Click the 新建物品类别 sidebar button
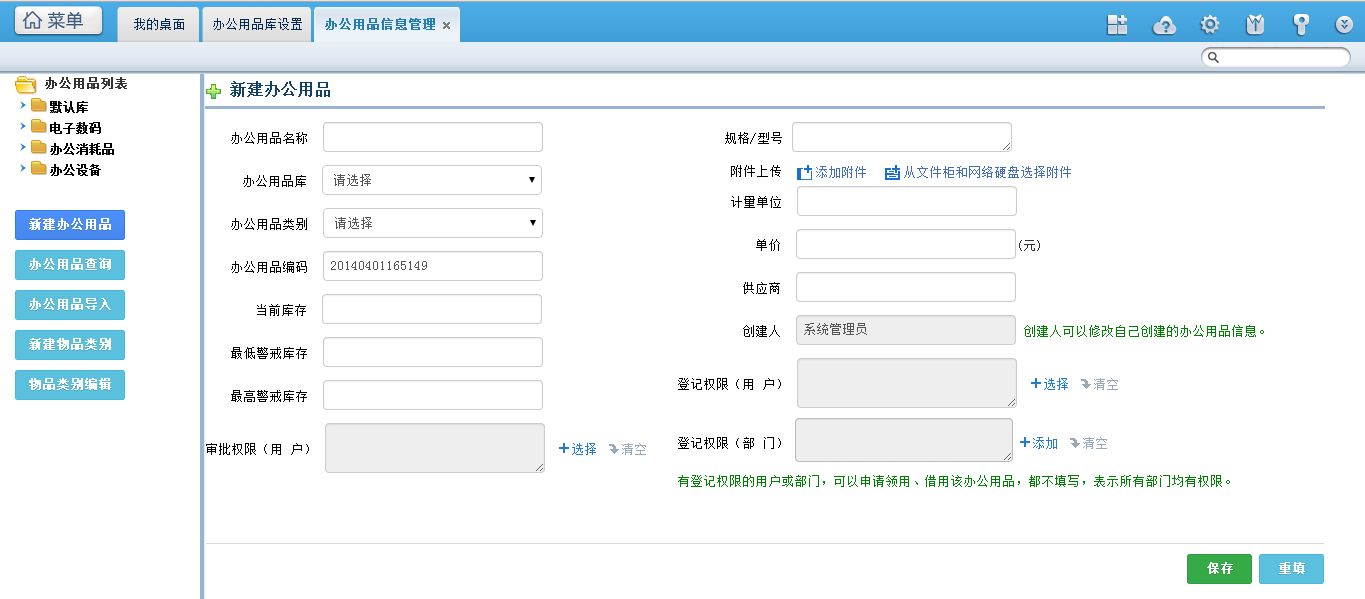Viewport: 1365px width, 599px height. tap(70, 345)
